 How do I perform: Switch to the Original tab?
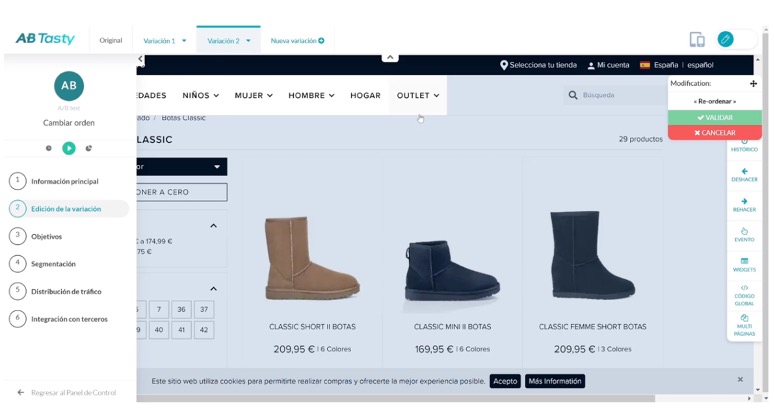point(111,40)
